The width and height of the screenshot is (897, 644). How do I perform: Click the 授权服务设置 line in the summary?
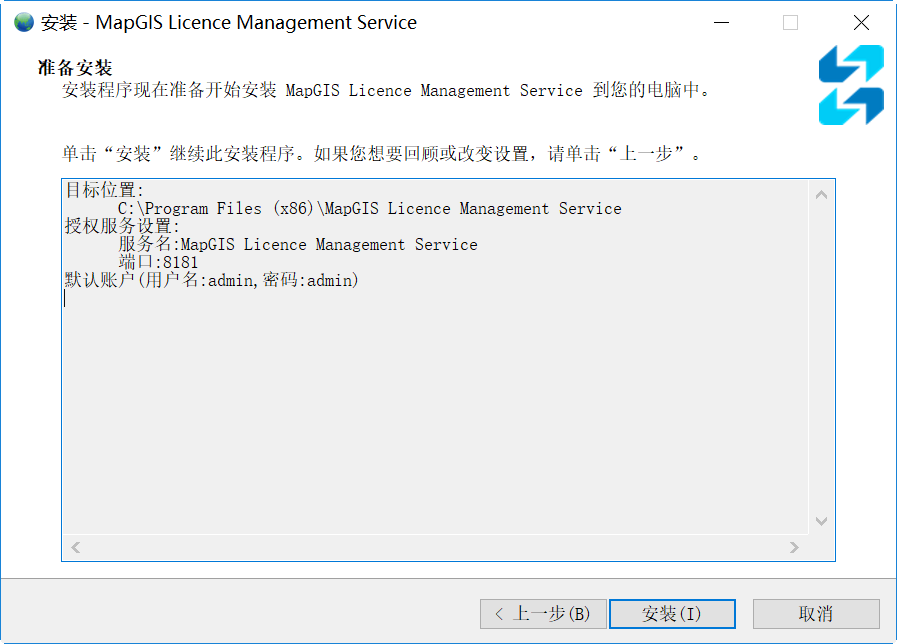122,227
